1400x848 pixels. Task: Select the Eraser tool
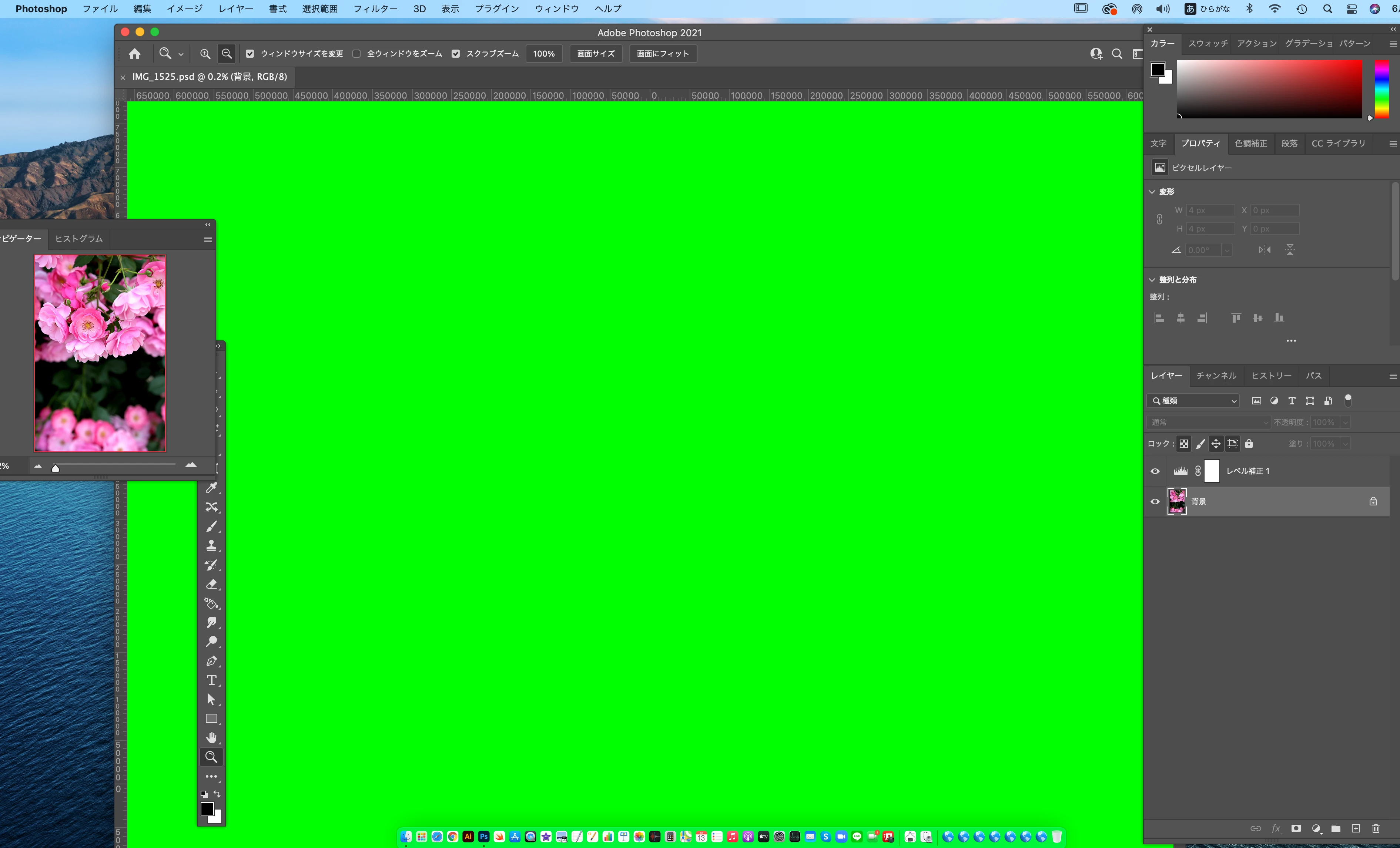click(211, 585)
